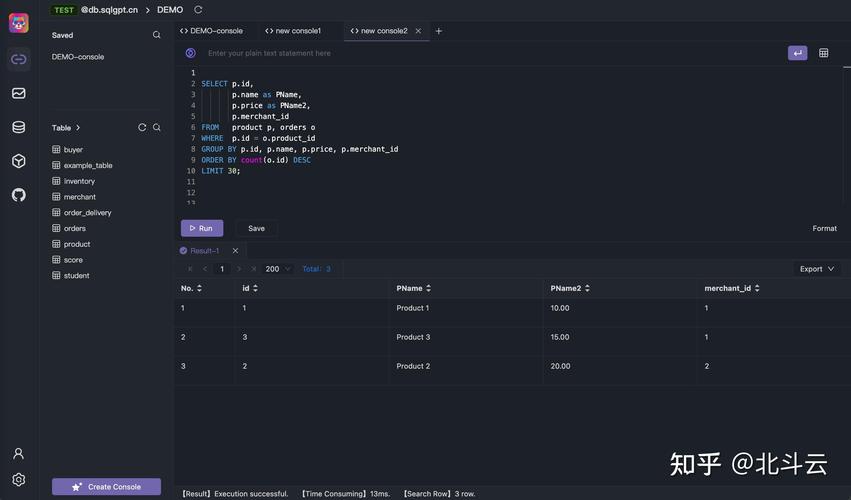This screenshot has width=851, height=500.
Task: Click the page number 1 field
Action: (221, 269)
